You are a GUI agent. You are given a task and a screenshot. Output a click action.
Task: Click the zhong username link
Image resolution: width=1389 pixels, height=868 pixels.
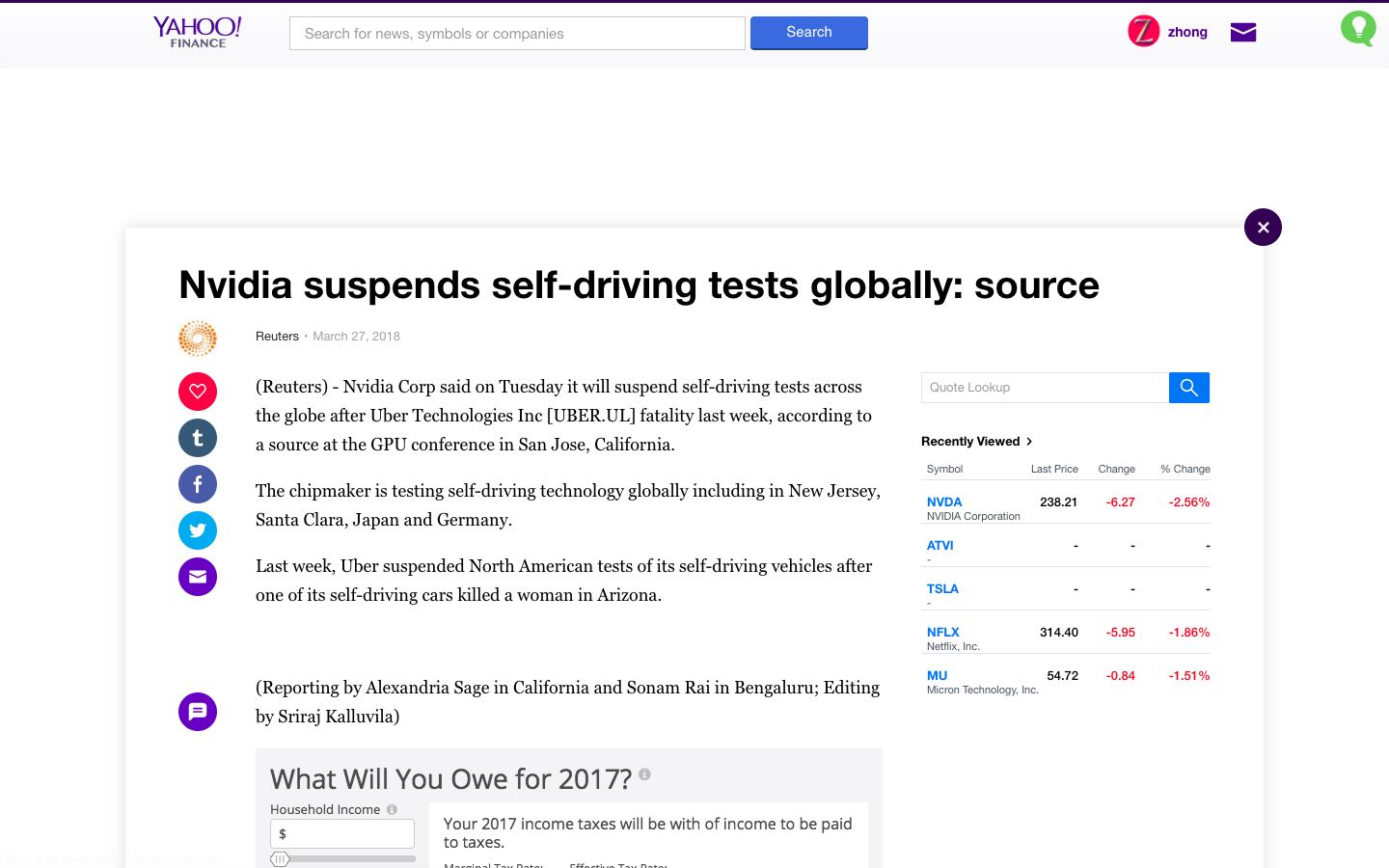point(1187,32)
